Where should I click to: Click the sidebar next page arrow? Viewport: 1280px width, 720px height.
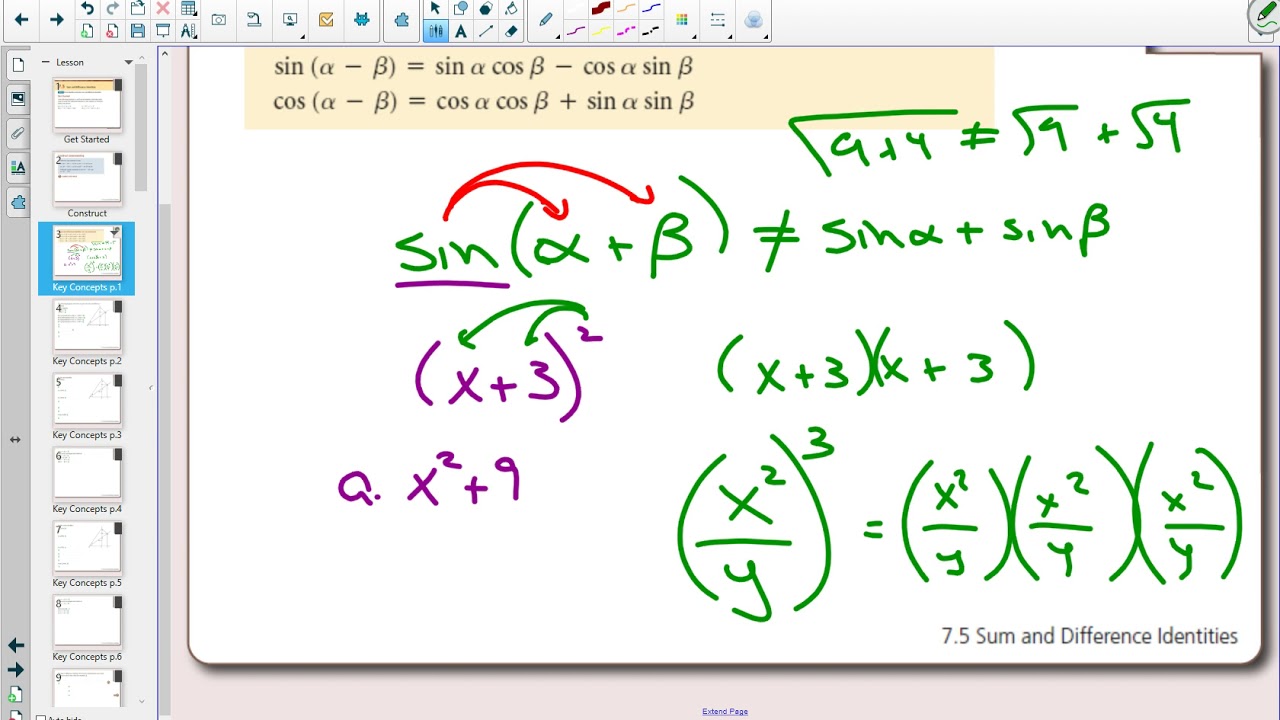16,670
